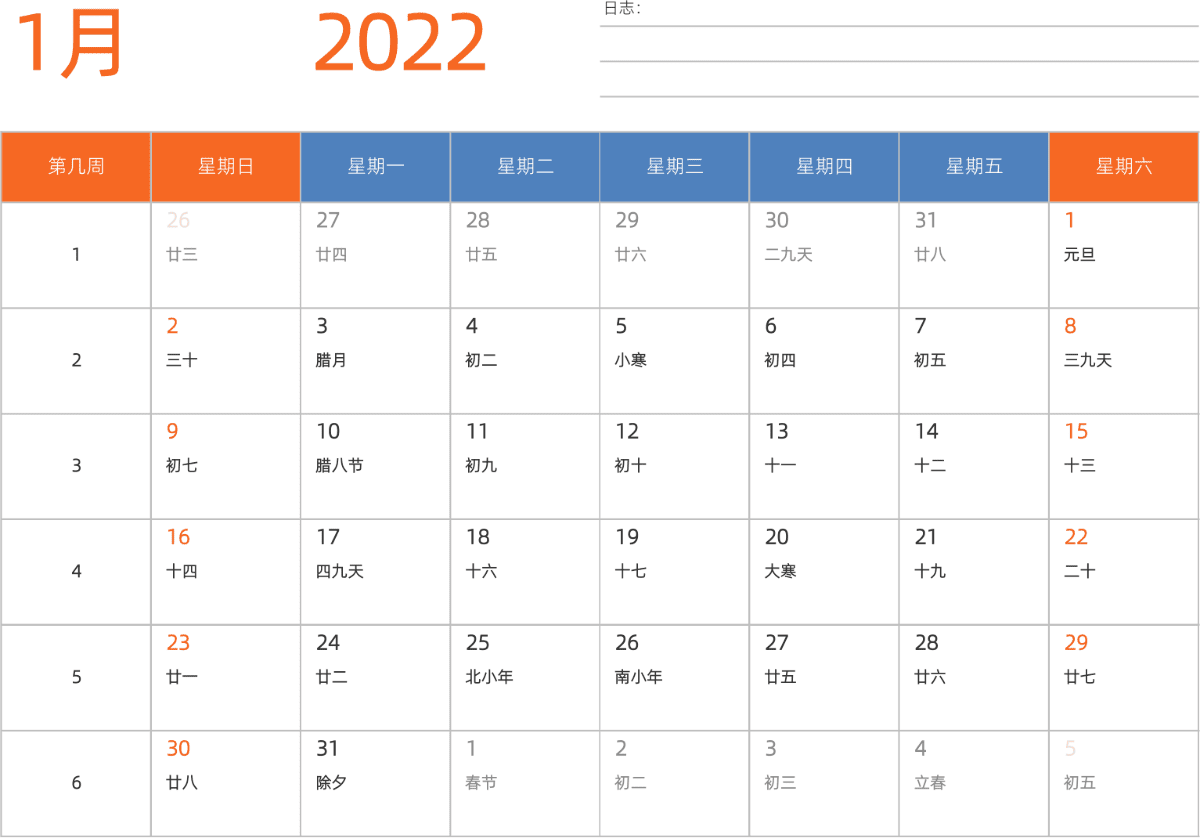Click the first journal line beside 日志
Viewport: 1200px width, 838px height.
click(x=899, y=26)
